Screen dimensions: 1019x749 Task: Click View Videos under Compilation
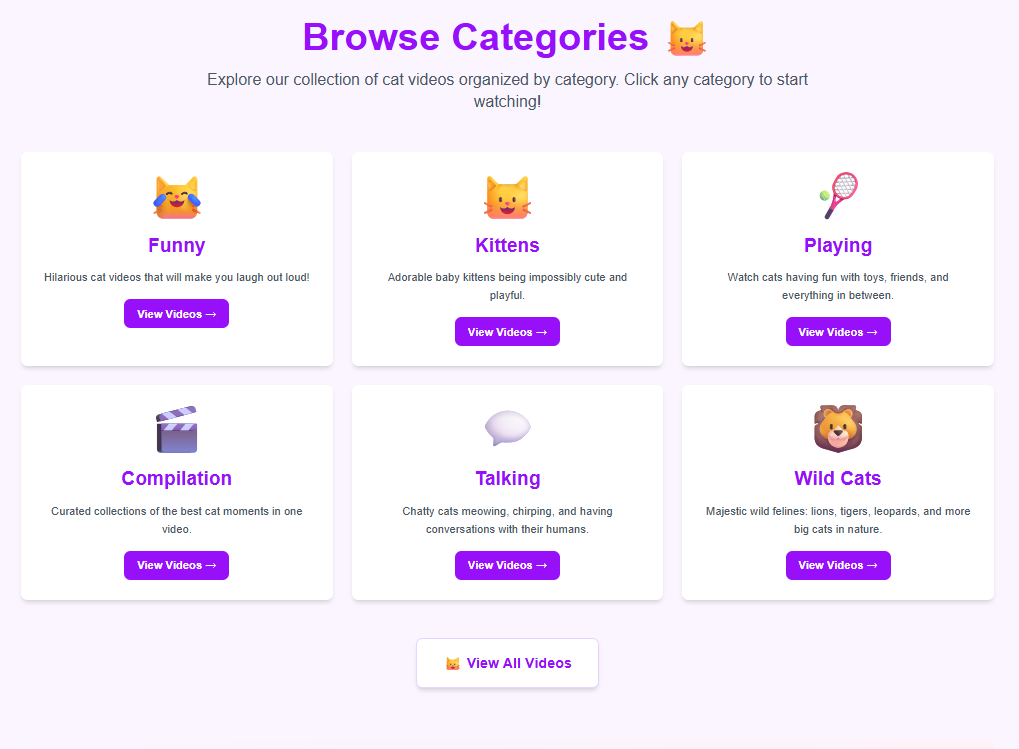coord(176,565)
